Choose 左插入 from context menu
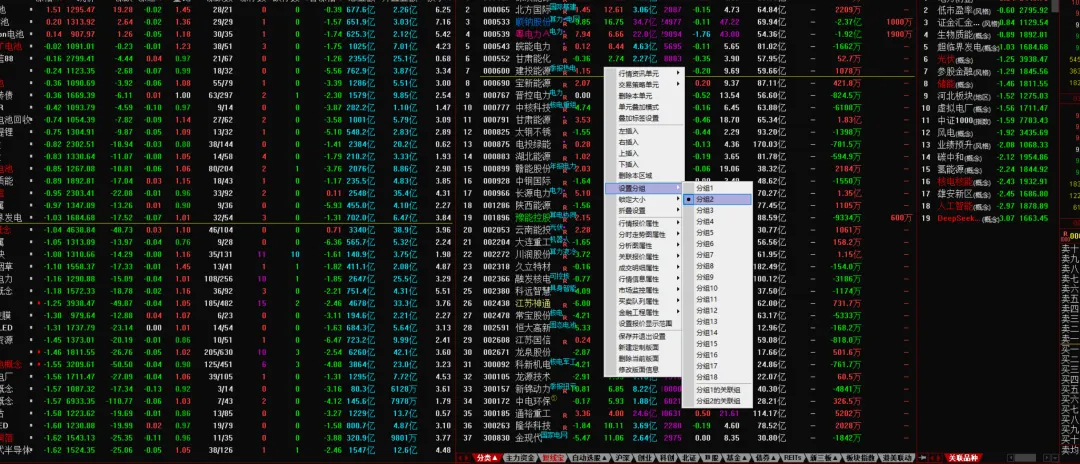1080x464 pixels. click(x=644, y=130)
